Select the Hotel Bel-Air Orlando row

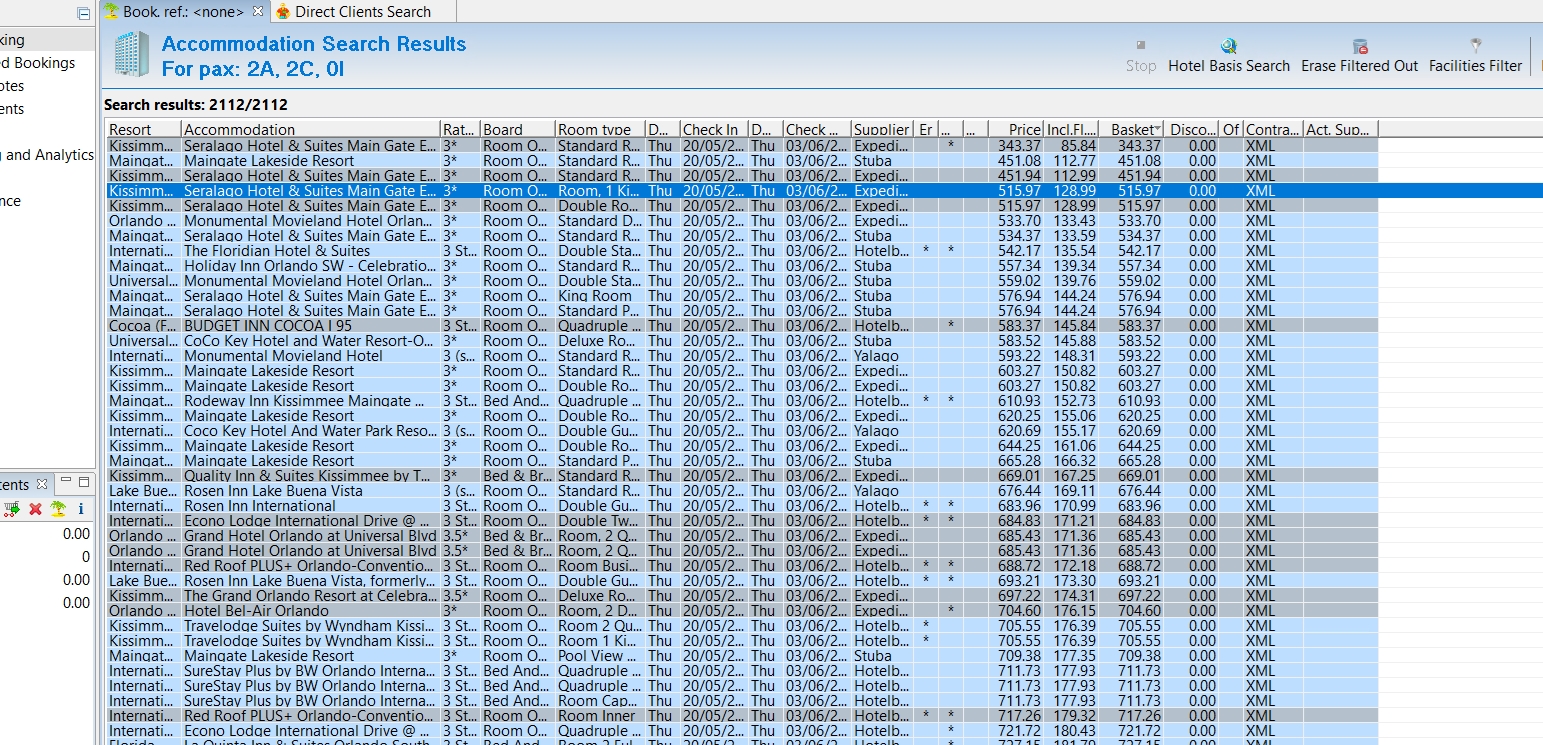tap(742, 610)
